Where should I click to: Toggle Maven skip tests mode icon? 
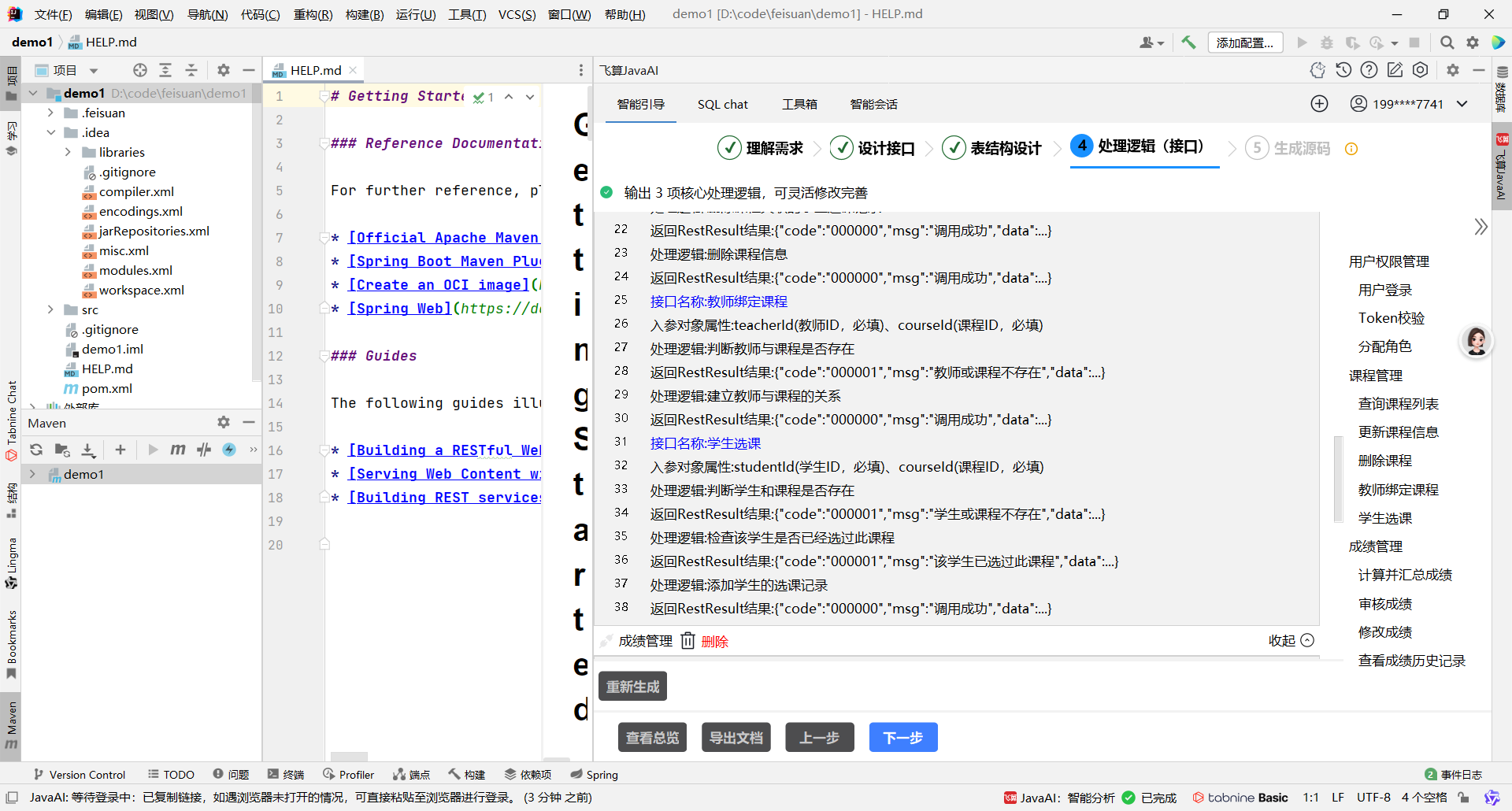click(229, 450)
